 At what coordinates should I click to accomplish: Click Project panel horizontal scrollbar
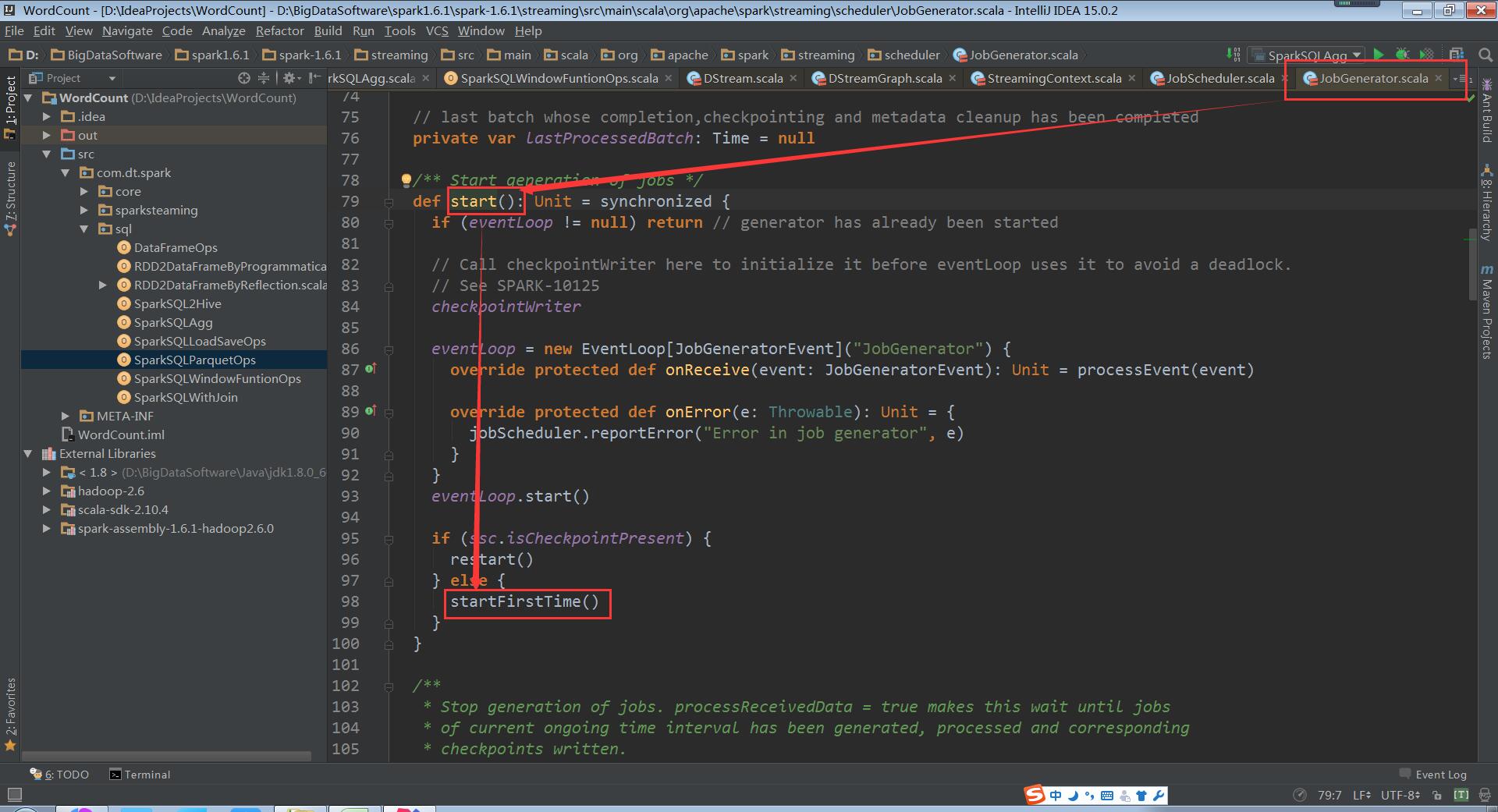click(x=166, y=756)
